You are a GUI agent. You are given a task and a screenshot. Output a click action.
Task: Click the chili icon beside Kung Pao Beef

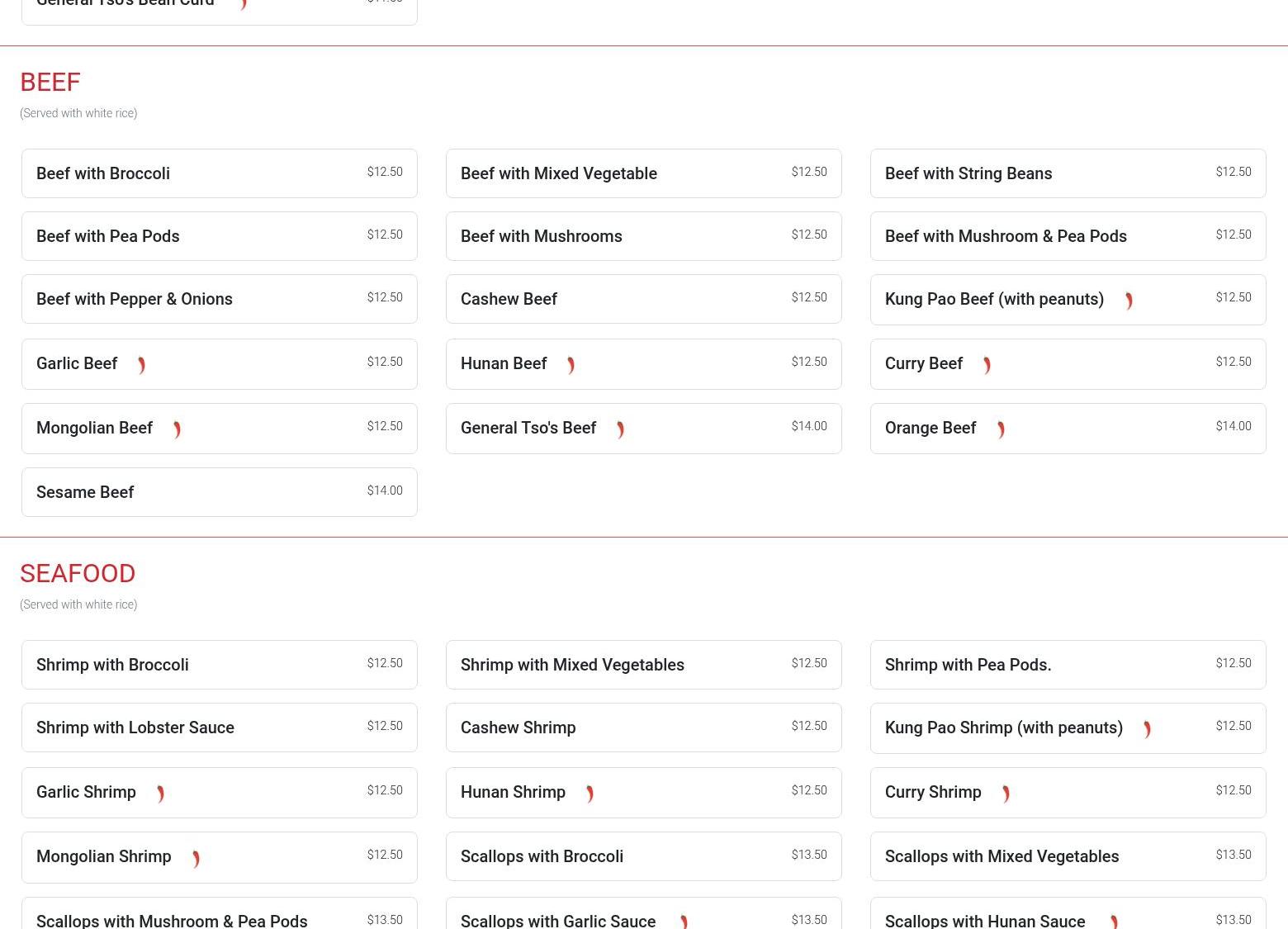(x=1129, y=301)
